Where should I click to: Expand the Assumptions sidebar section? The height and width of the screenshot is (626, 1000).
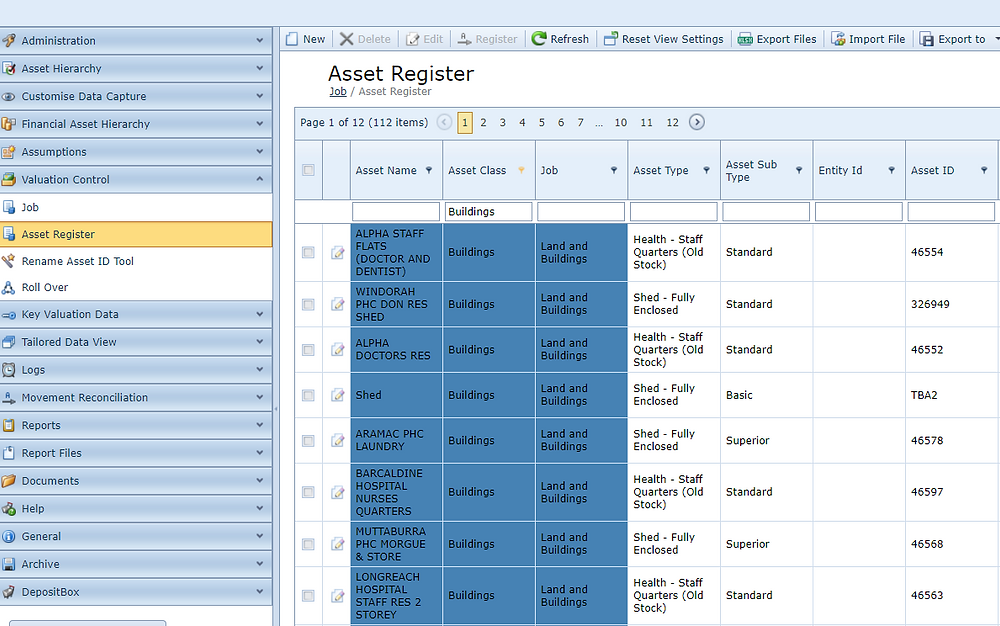pos(136,152)
